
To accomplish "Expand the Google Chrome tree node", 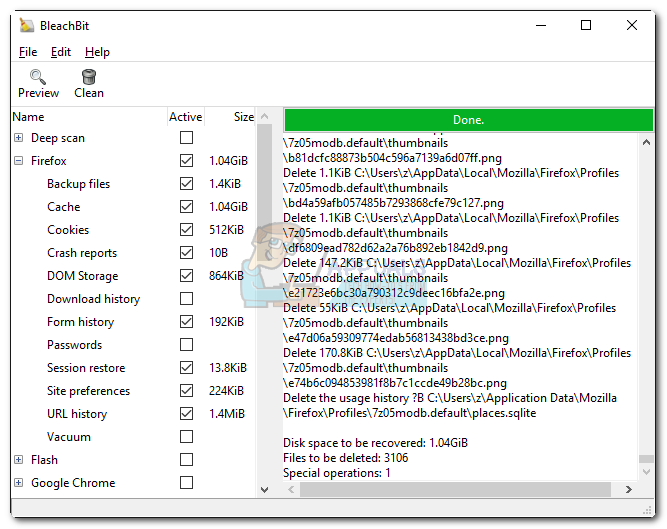I will tap(18, 483).
